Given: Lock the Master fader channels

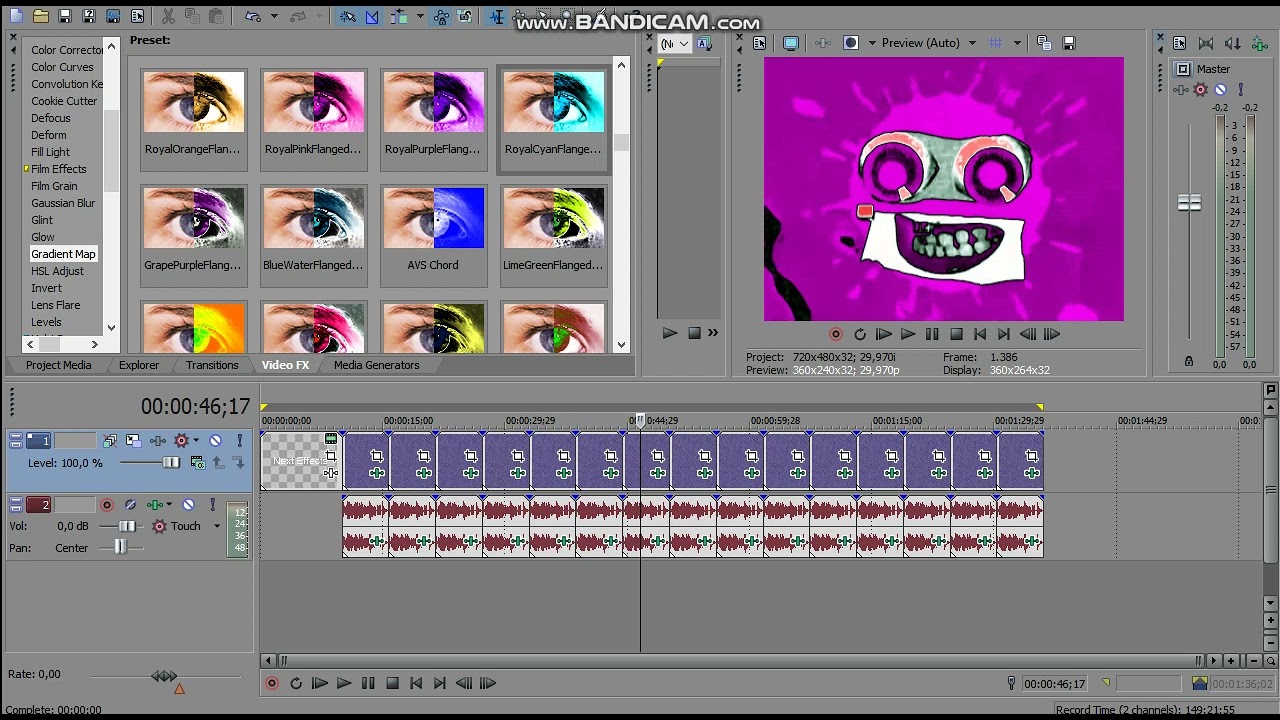Looking at the screenshot, I should [1189, 361].
